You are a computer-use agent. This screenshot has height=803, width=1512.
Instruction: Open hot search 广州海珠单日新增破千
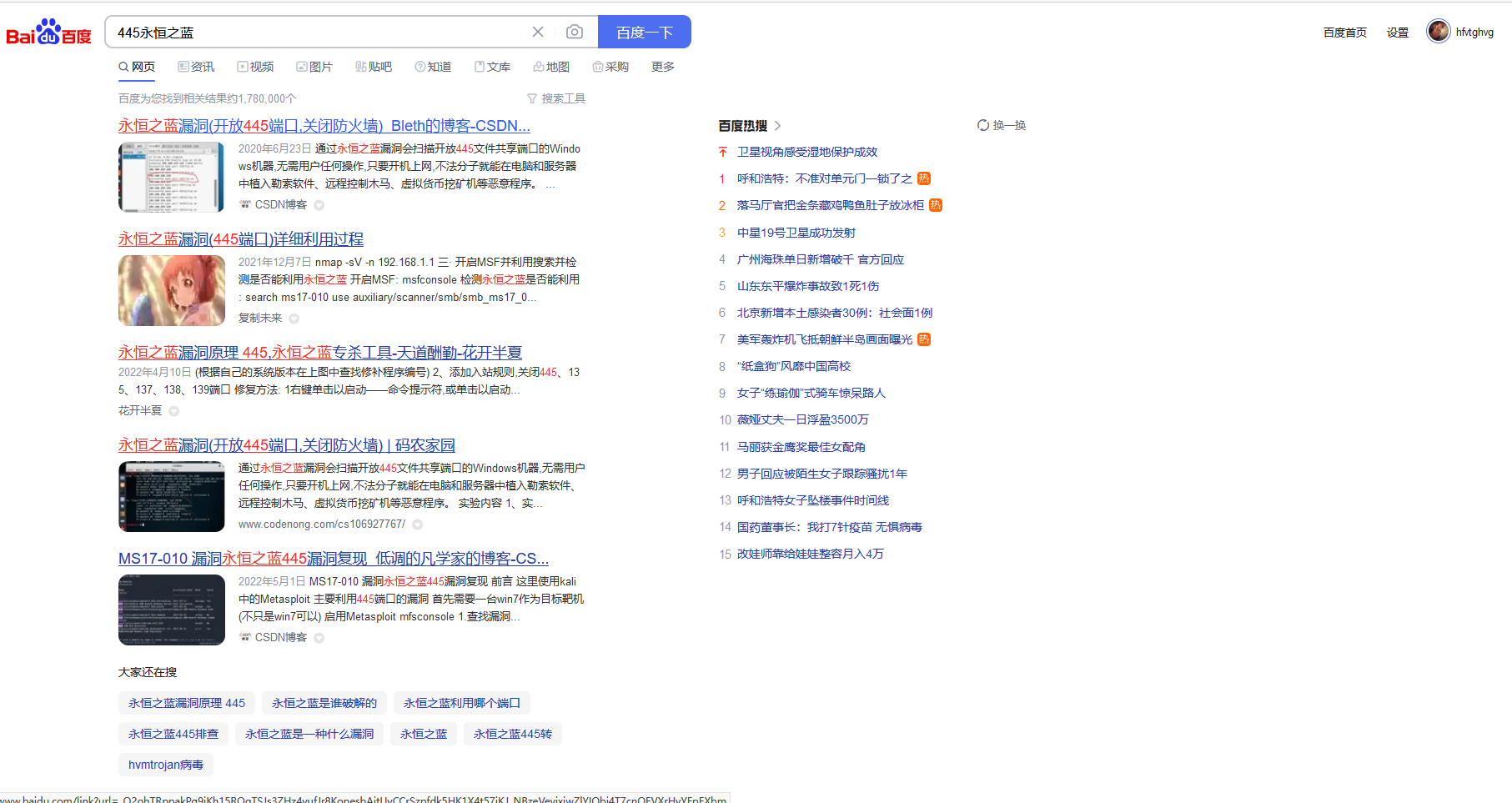coord(821,259)
